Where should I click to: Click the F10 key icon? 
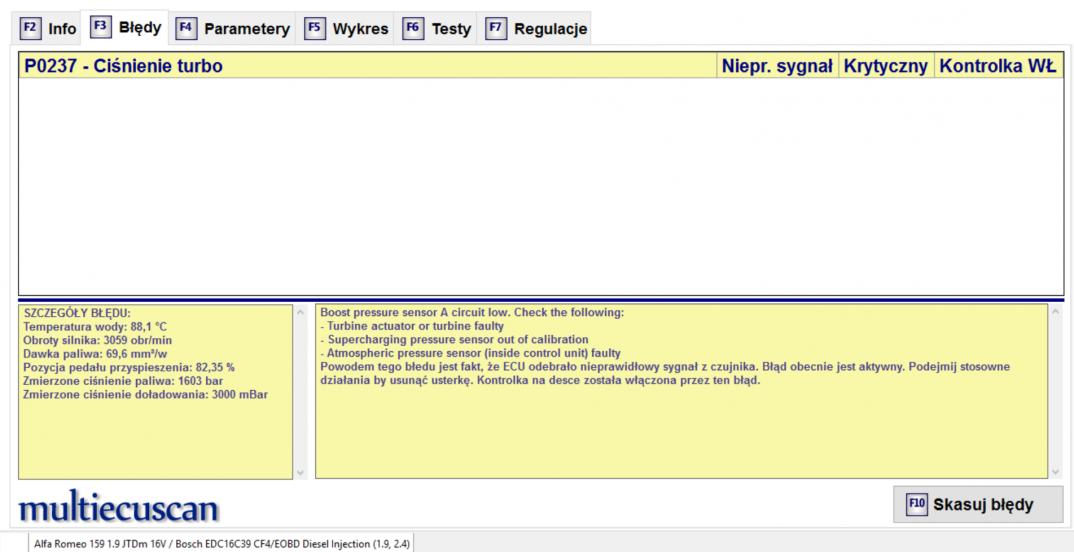tap(916, 505)
